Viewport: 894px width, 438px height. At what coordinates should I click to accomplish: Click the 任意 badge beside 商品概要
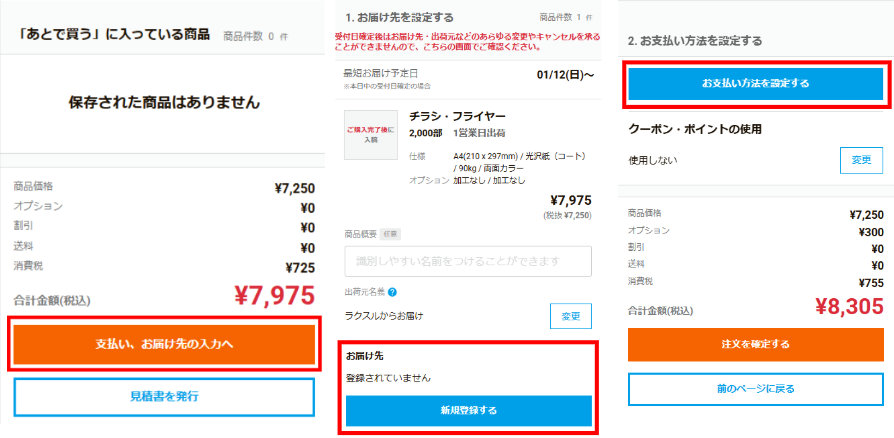click(x=390, y=234)
